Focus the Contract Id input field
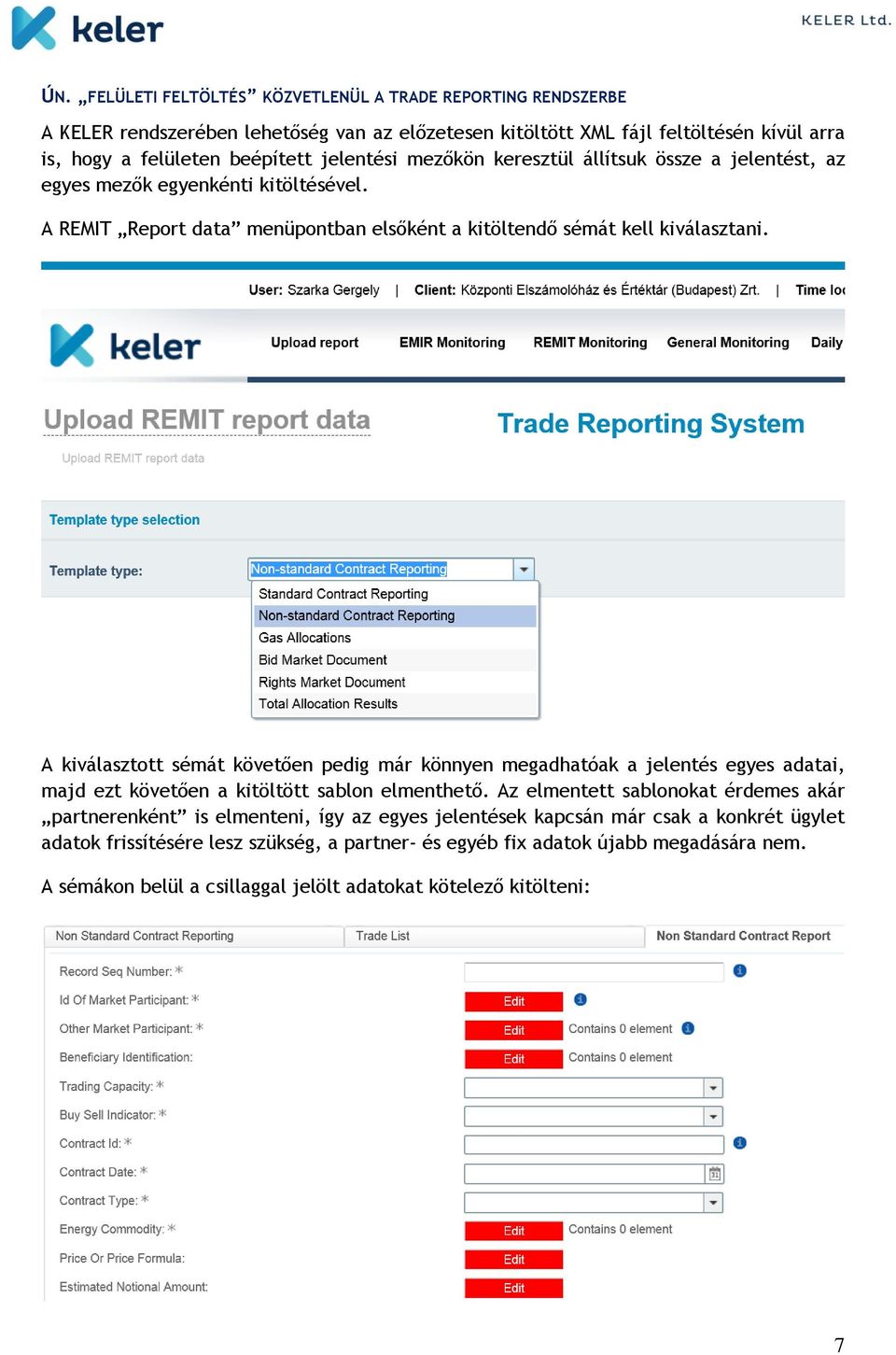 tap(594, 1145)
